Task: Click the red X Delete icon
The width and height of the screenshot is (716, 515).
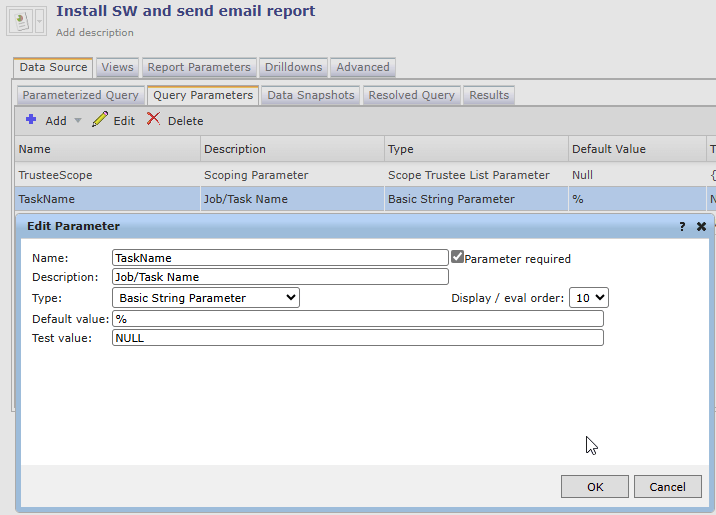Action: tap(153, 120)
